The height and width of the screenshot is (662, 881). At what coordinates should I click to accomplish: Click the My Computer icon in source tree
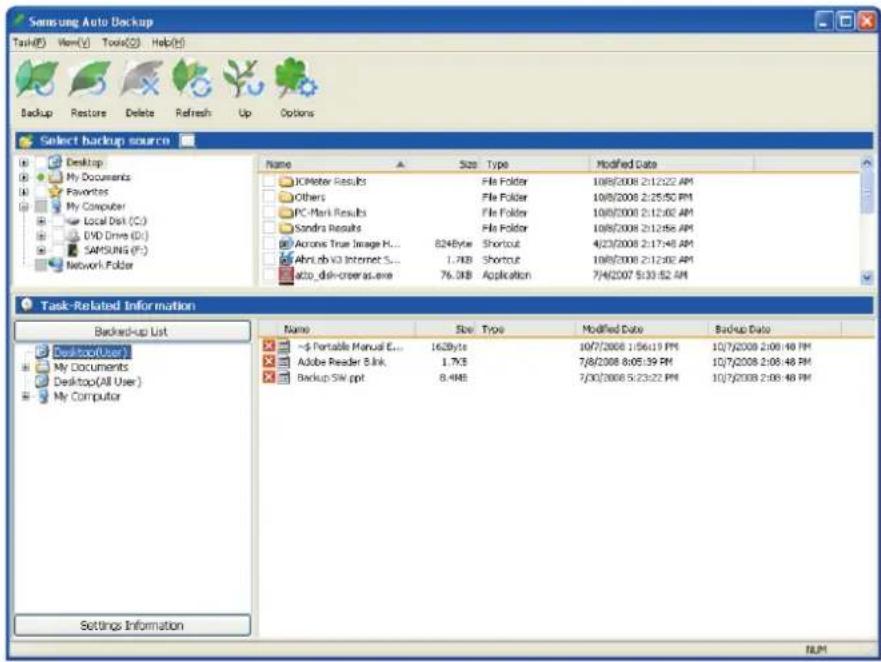pos(56,206)
